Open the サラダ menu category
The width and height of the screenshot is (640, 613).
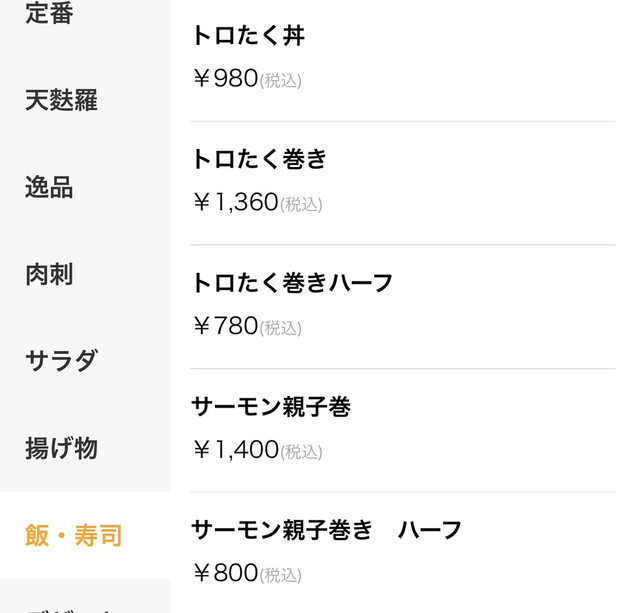pyautogui.click(x=61, y=360)
